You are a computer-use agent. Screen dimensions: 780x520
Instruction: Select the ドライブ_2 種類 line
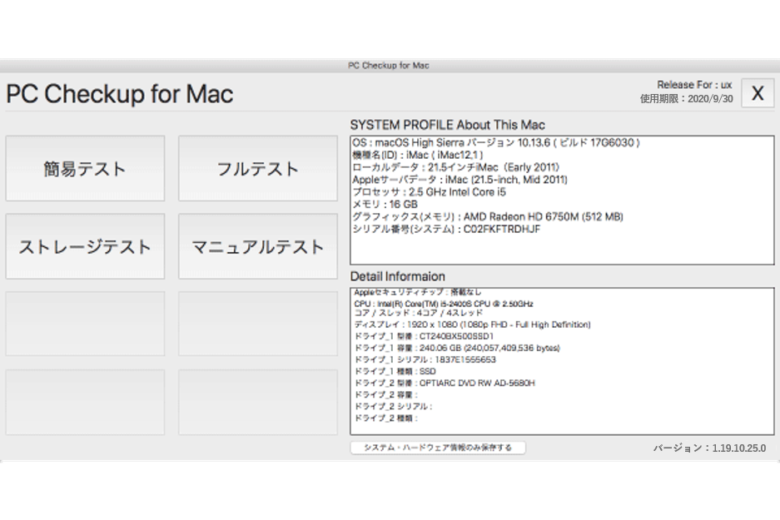[x=386, y=418]
